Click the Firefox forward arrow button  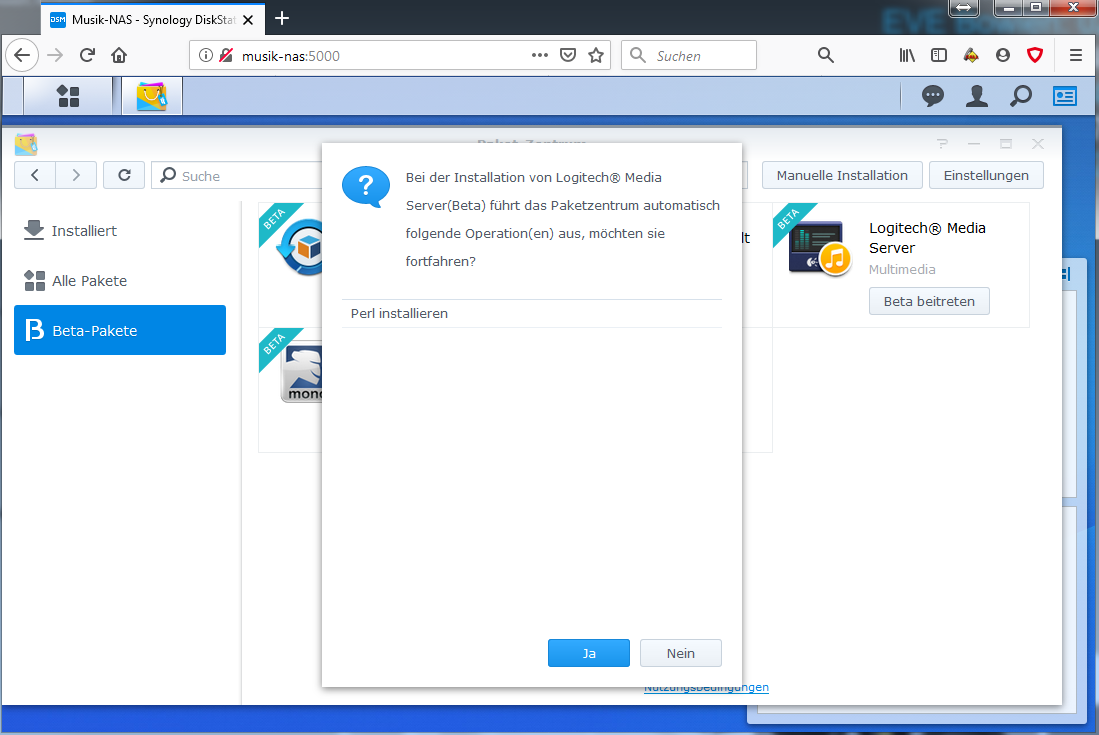pyautogui.click(x=55, y=55)
